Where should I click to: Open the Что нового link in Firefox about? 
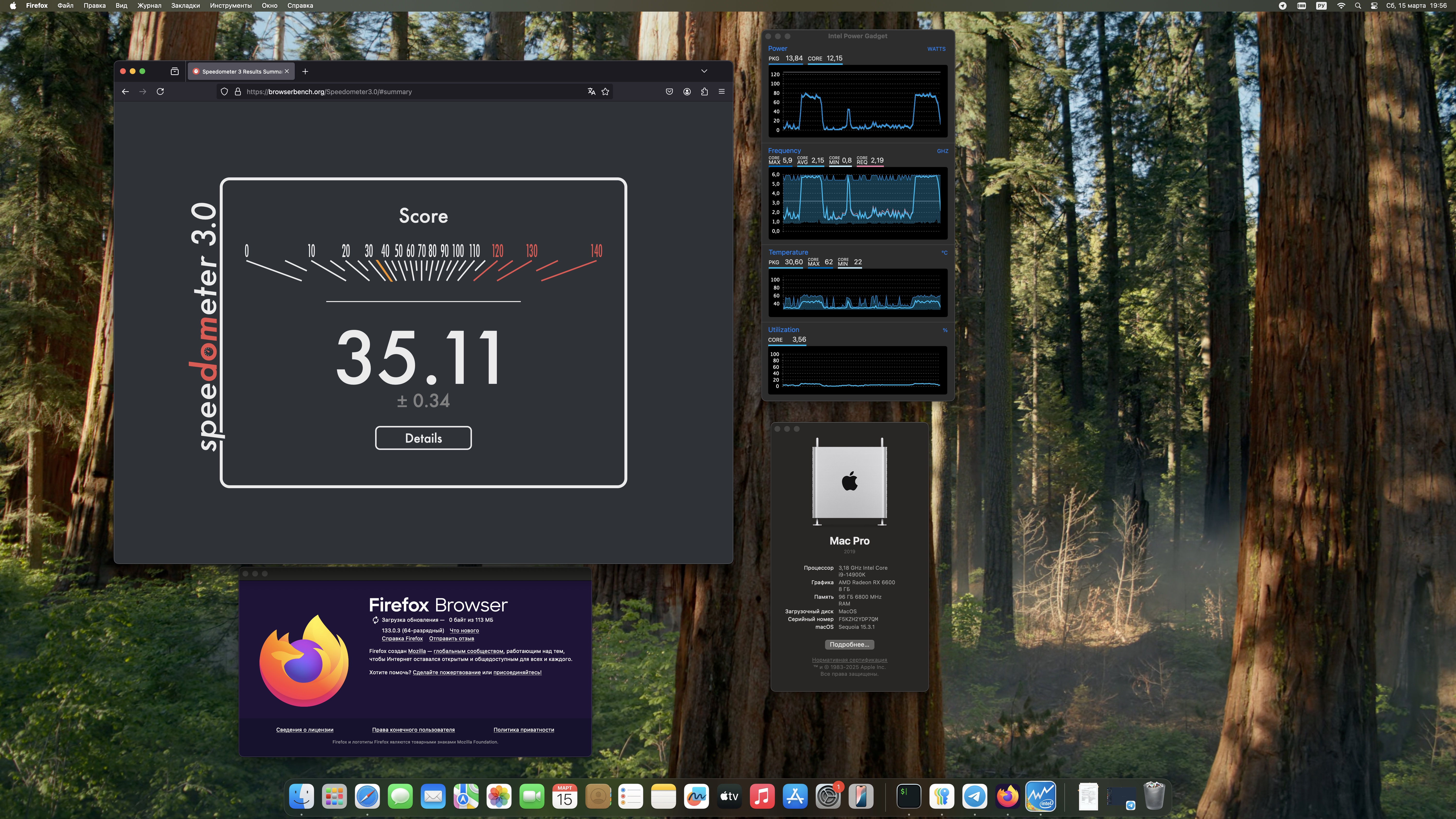[x=463, y=630]
